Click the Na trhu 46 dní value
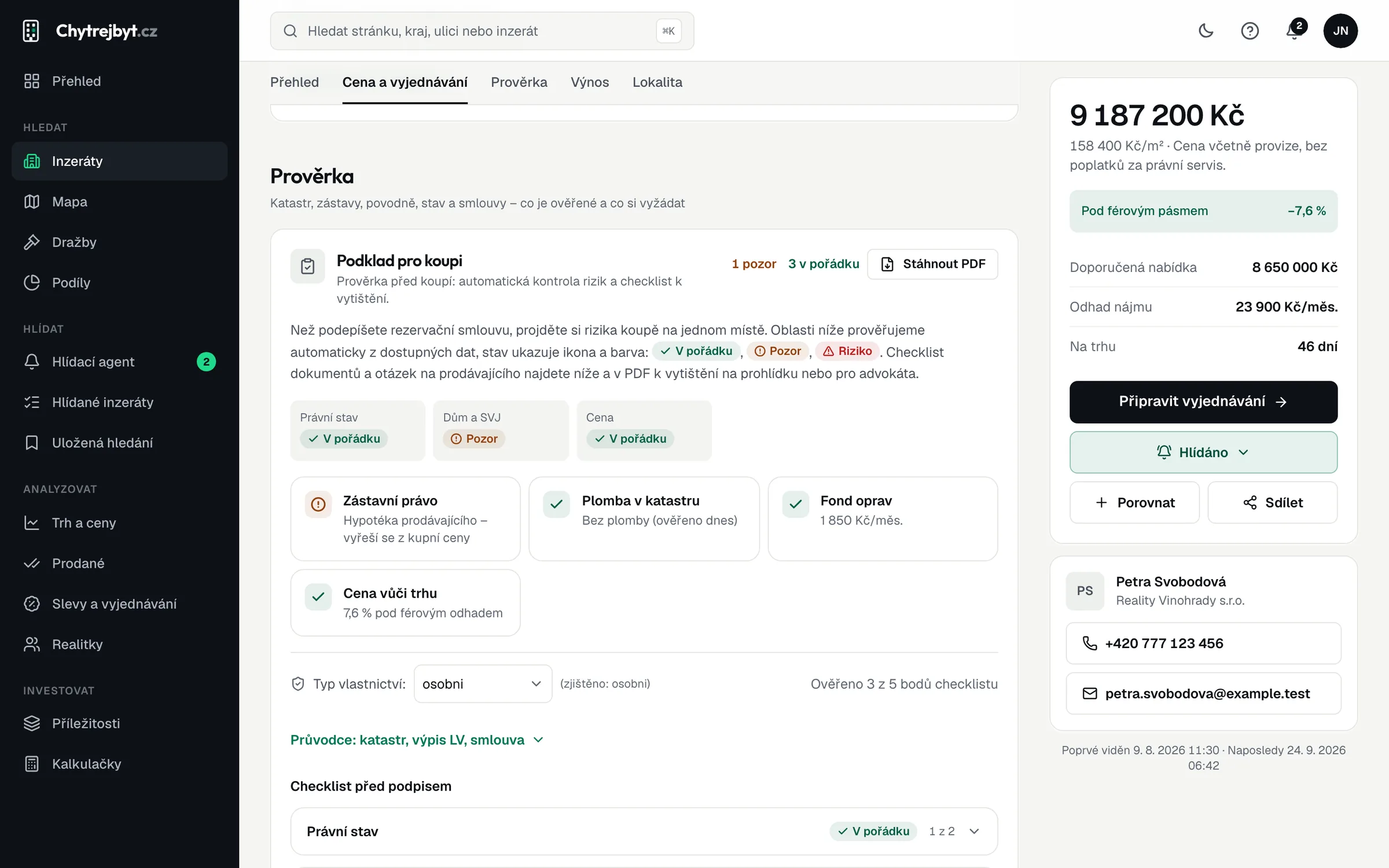Viewport: 1389px width, 868px height. click(x=1317, y=347)
